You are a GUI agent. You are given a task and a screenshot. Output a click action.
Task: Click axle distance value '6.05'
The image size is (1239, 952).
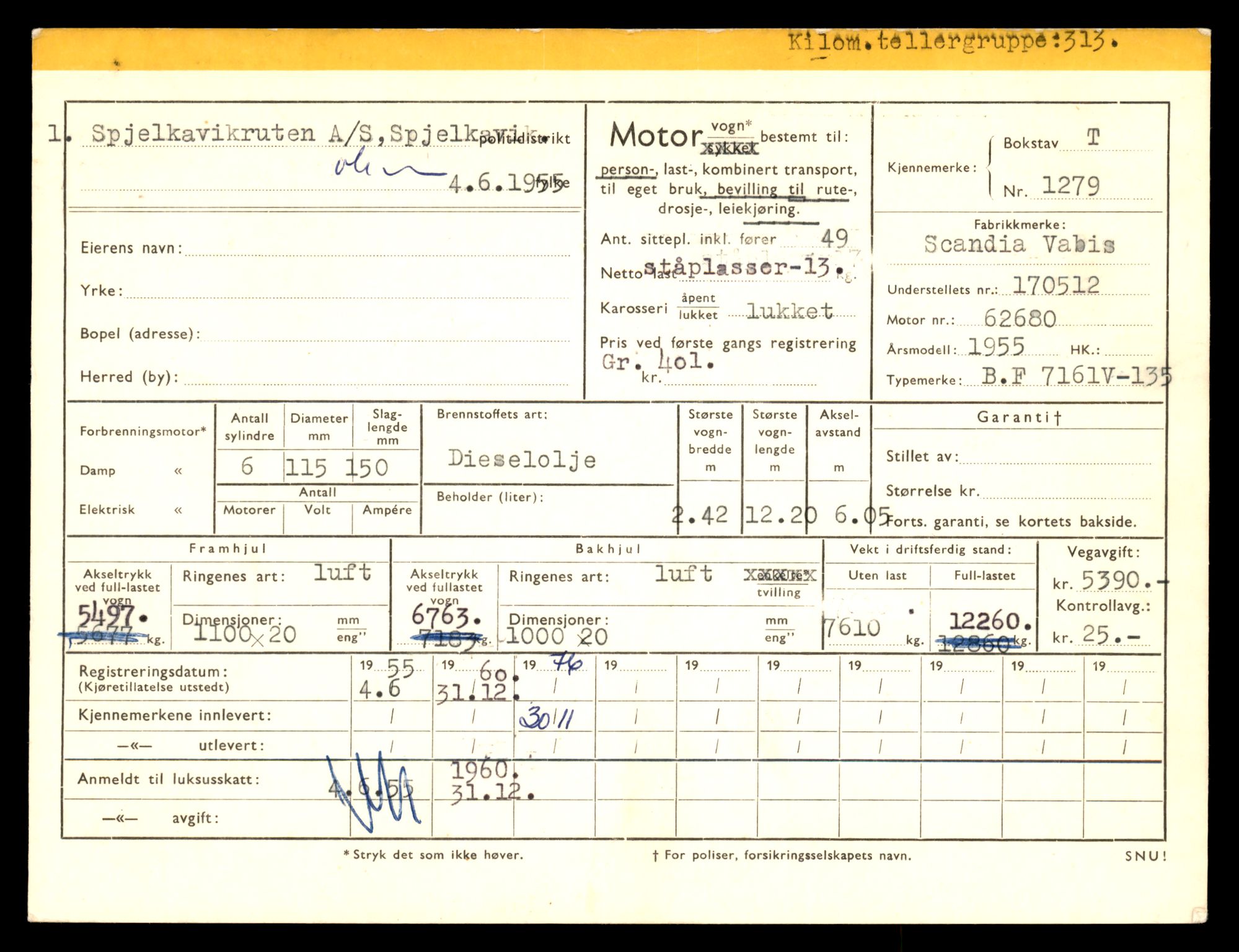862,515
